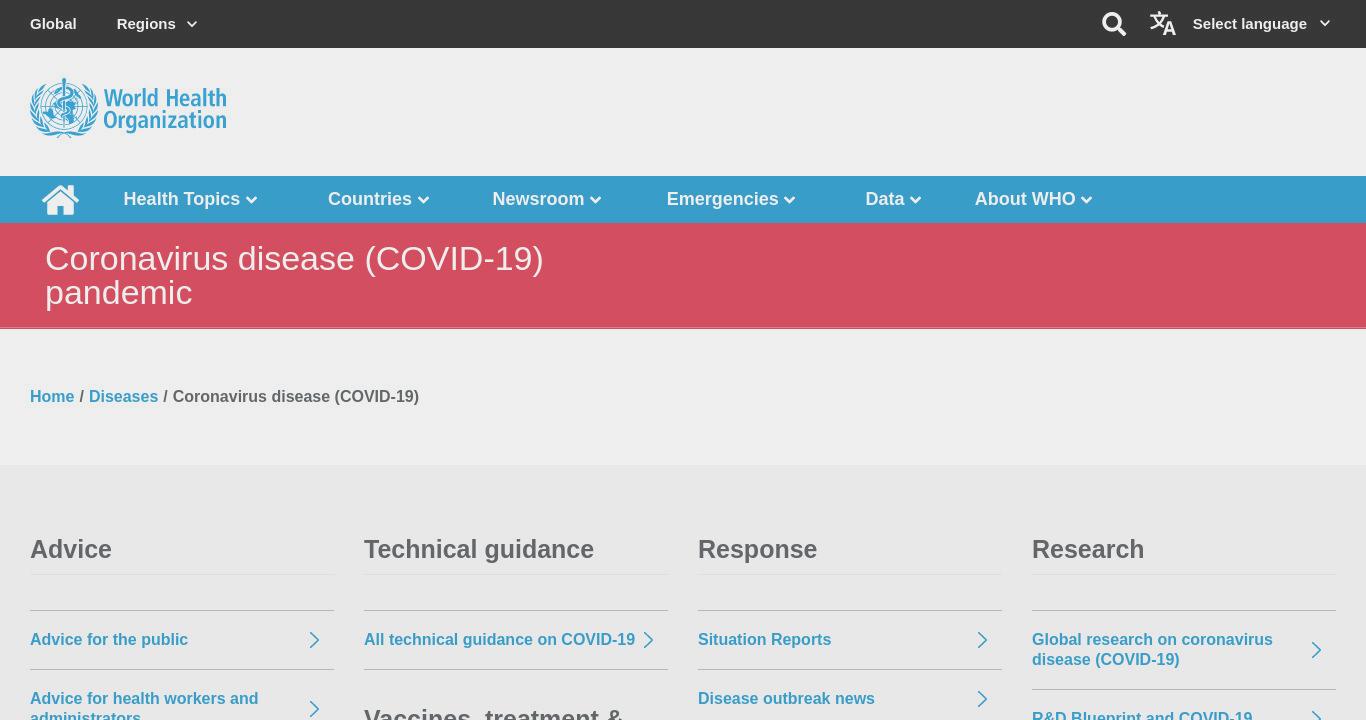Click the search magnifier icon

[1114, 24]
